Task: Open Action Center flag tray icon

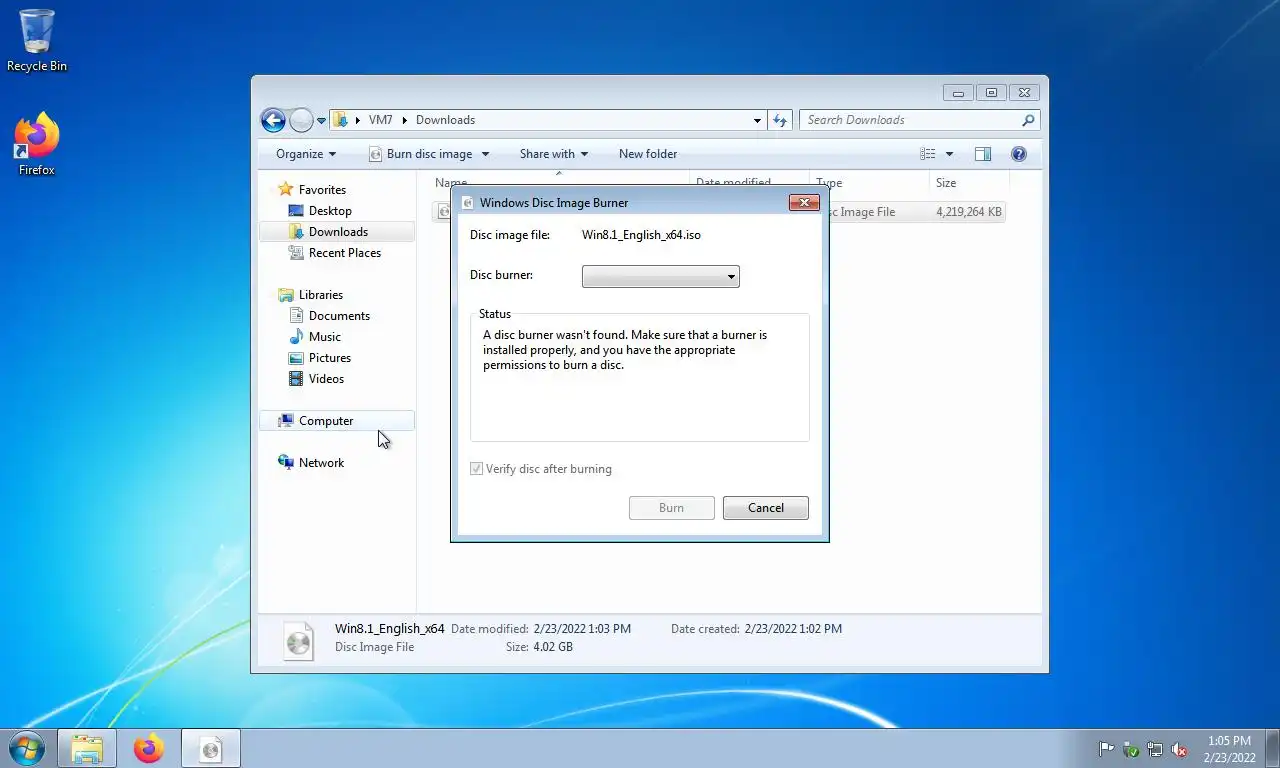Action: (x=1107, y=749)
